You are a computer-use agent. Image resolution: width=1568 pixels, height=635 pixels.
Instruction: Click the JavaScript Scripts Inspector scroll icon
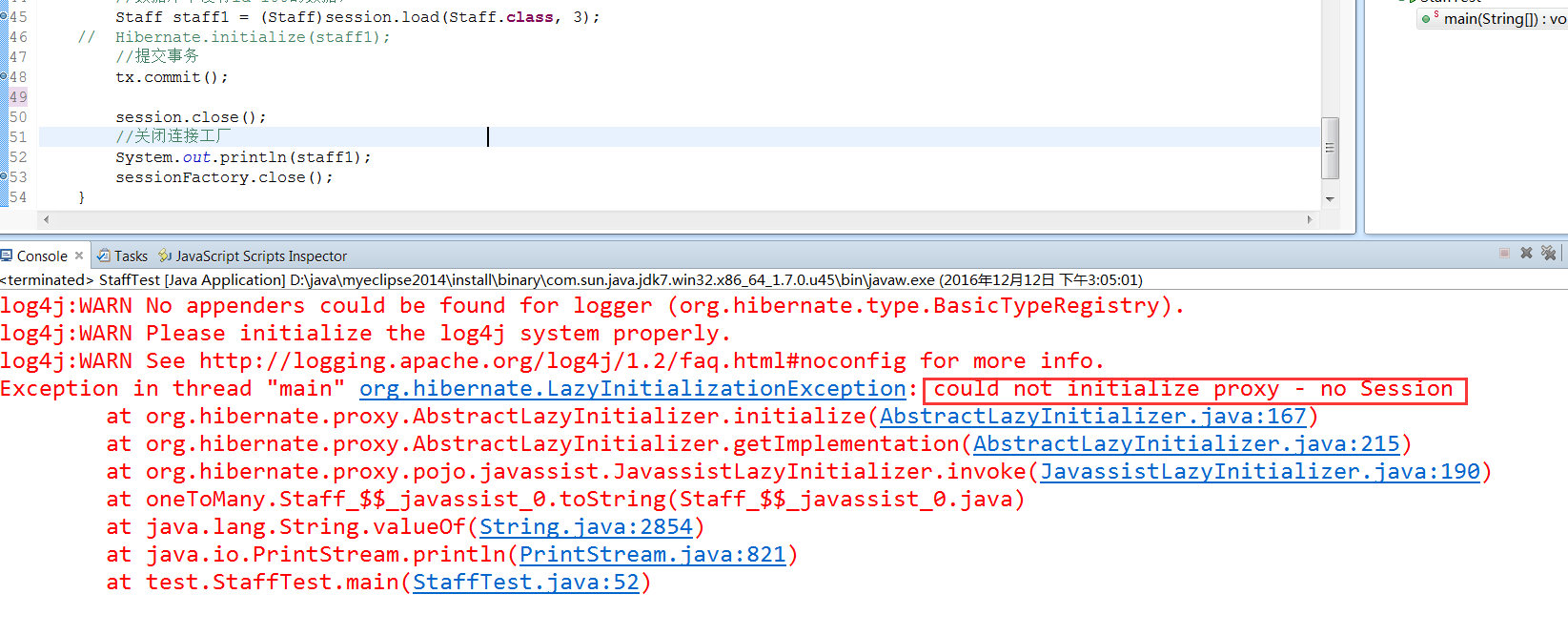point(165,256)
